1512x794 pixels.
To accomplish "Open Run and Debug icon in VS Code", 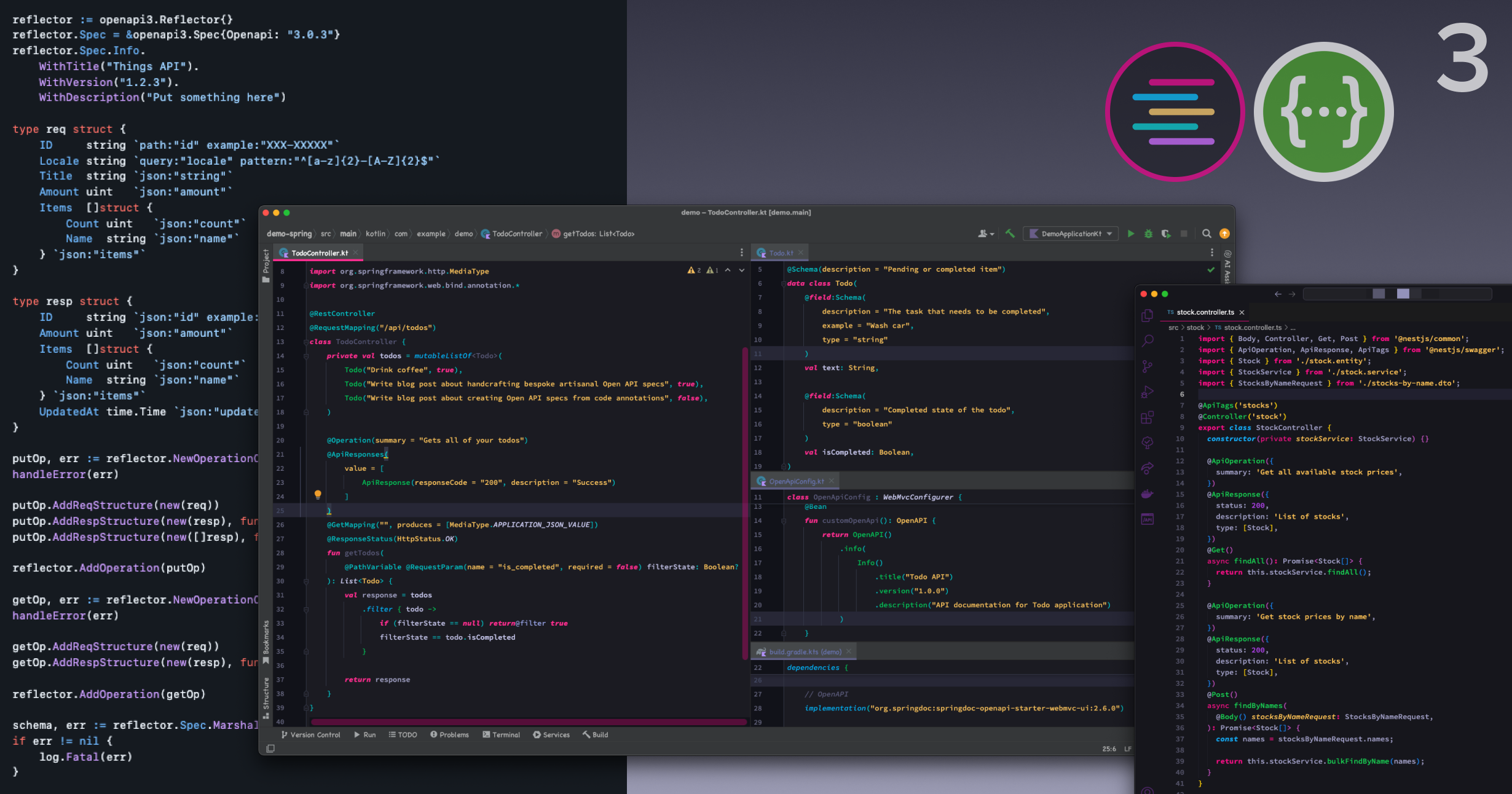I will tap(1147, 391).
